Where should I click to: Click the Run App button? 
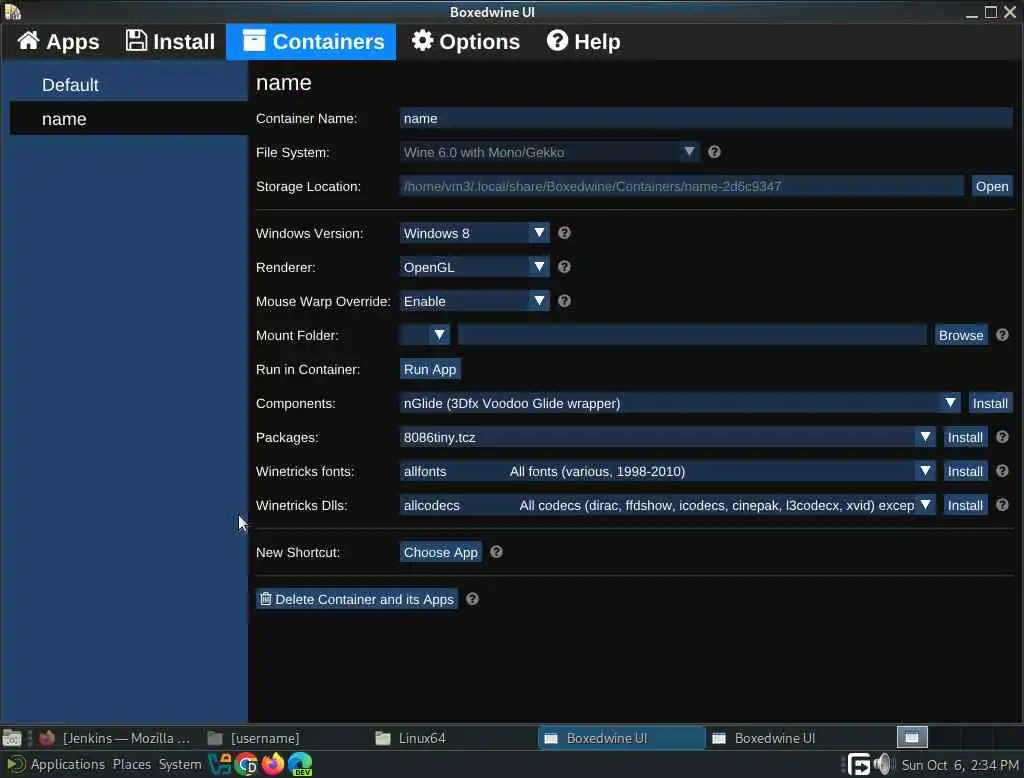[x=430, y=369]
